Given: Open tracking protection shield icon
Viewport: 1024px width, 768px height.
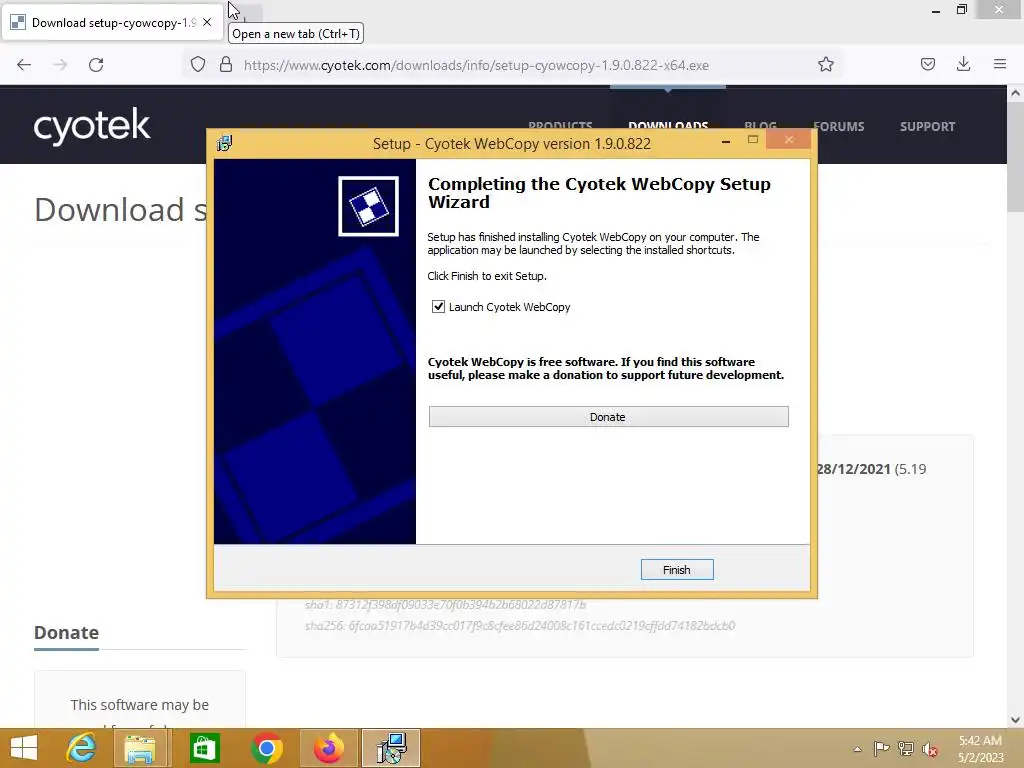Looking at the screenshot, I should [198, 65].
